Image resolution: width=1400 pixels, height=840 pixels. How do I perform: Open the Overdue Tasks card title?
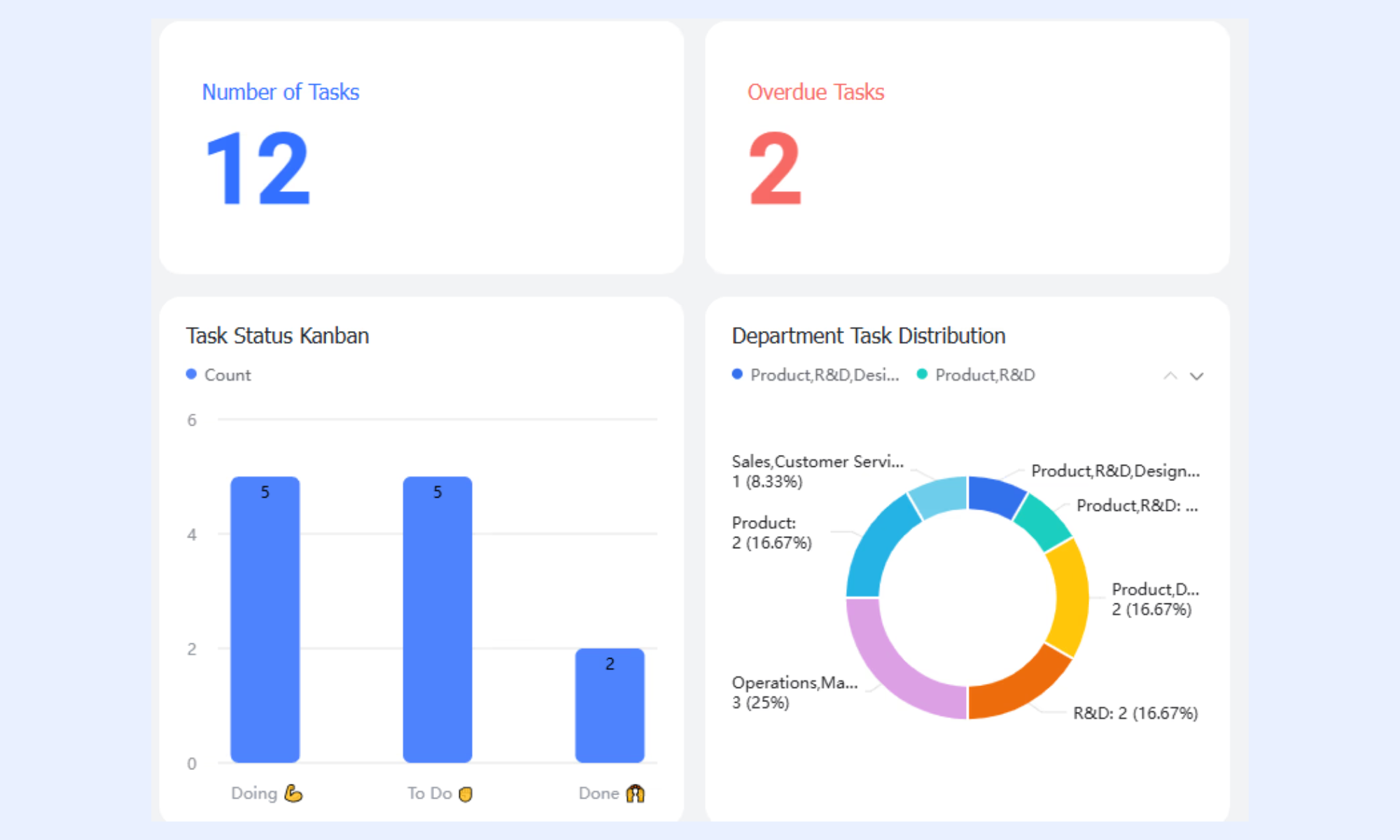point(816,92)
